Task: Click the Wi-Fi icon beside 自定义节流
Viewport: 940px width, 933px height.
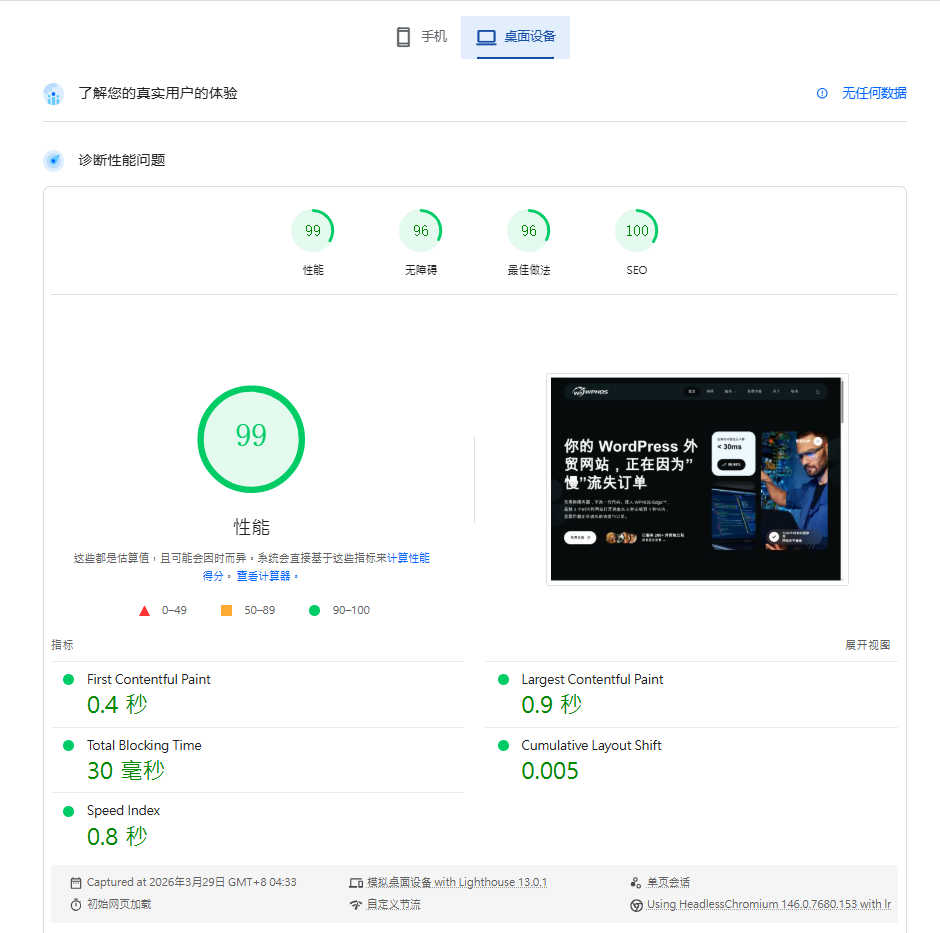Action: click(355, 905)
